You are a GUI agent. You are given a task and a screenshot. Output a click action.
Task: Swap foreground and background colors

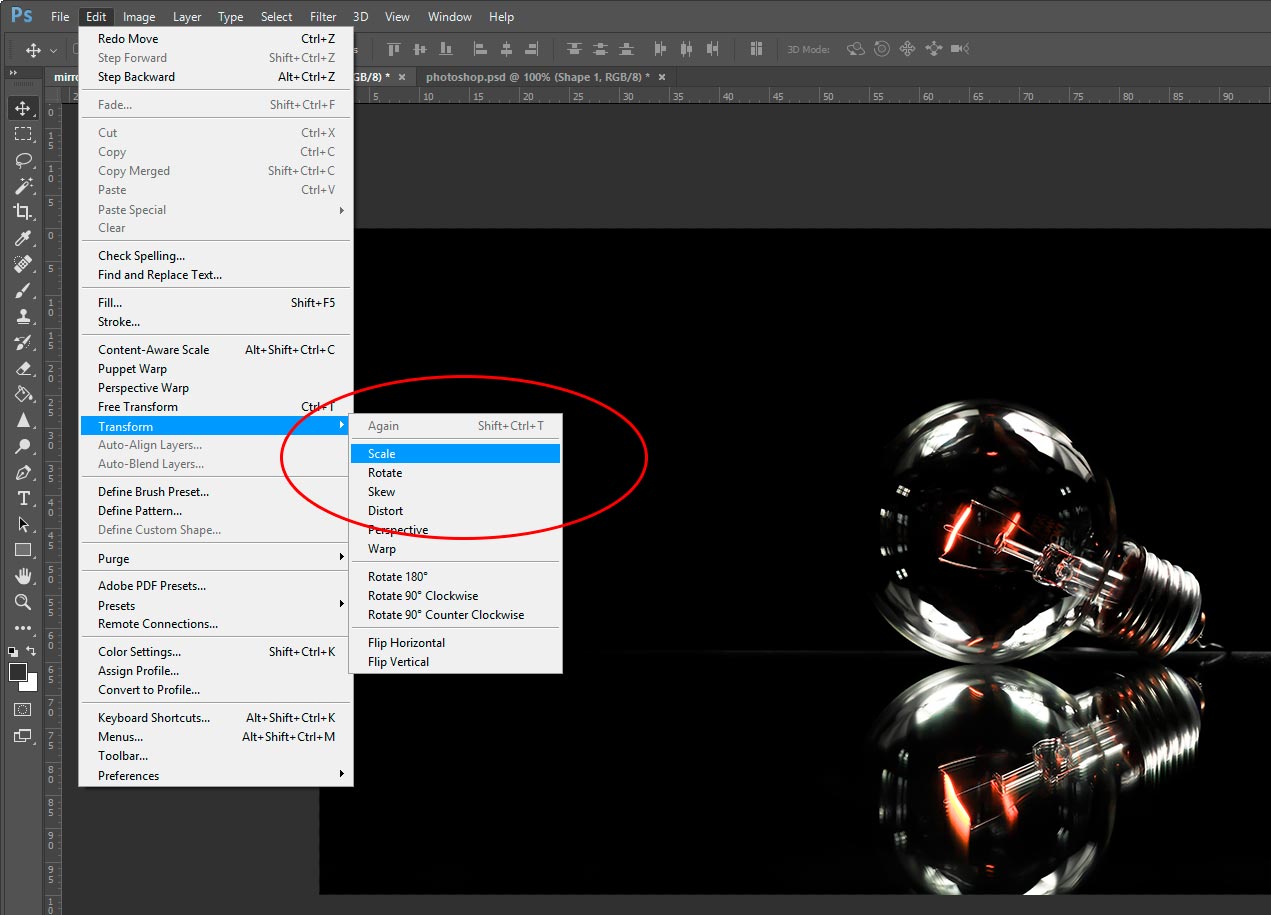pos(32,652)
